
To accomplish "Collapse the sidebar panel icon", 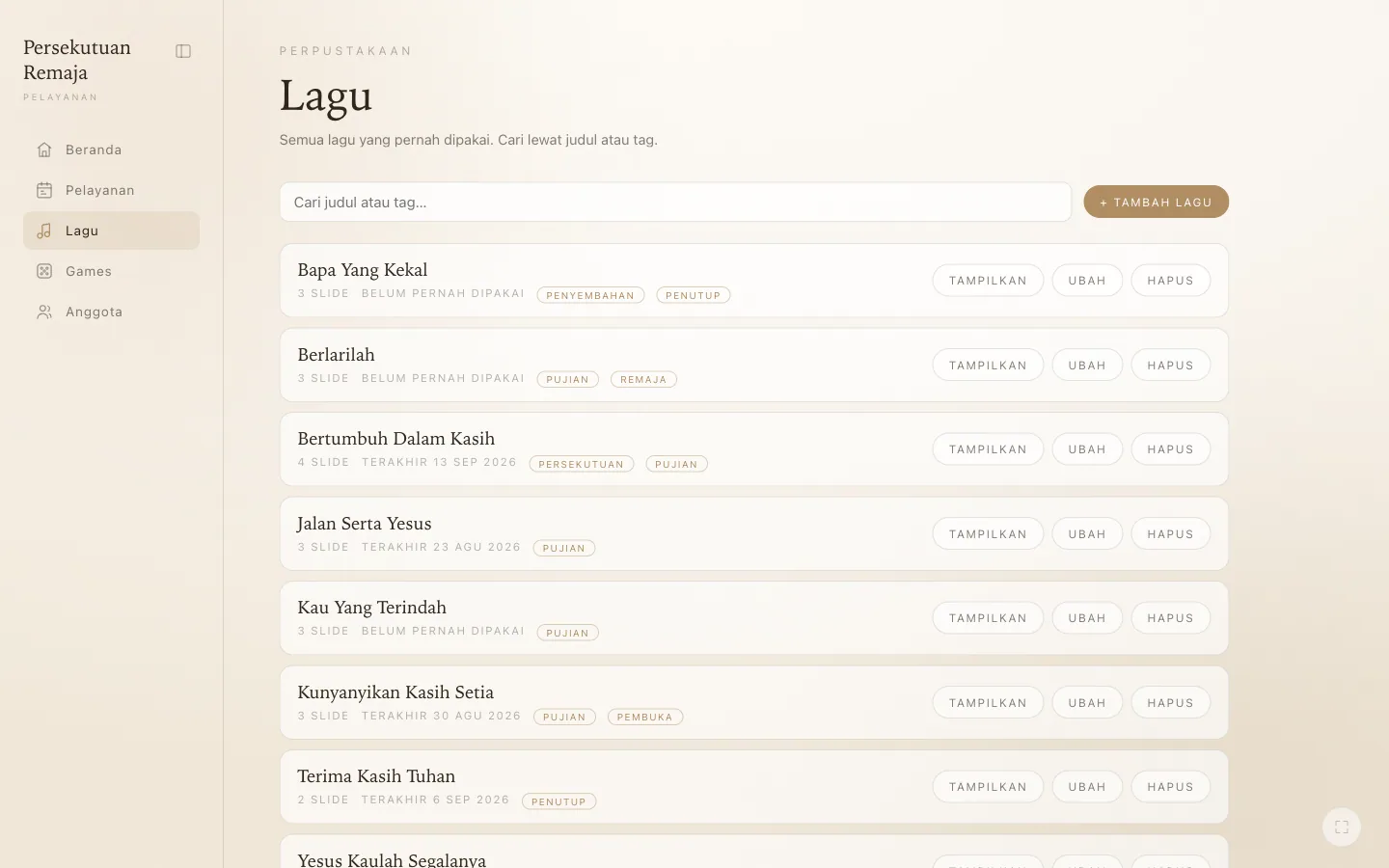I will (x=183, y=51).
